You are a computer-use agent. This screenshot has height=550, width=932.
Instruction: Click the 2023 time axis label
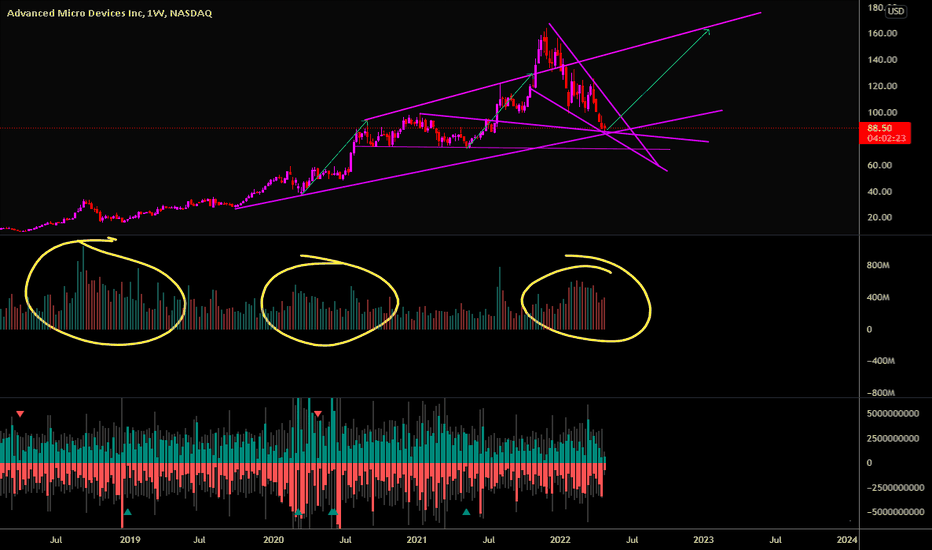pos(703,540)
